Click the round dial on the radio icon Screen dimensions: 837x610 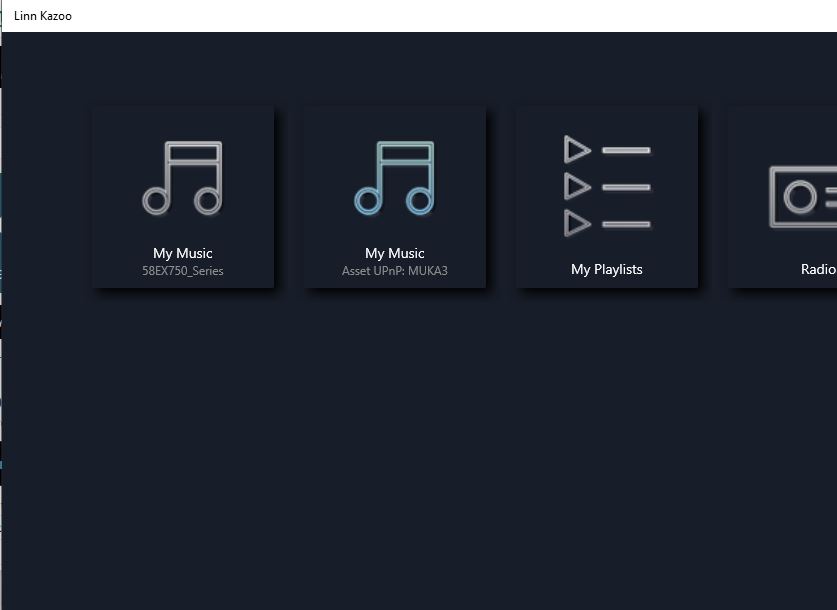799,197
